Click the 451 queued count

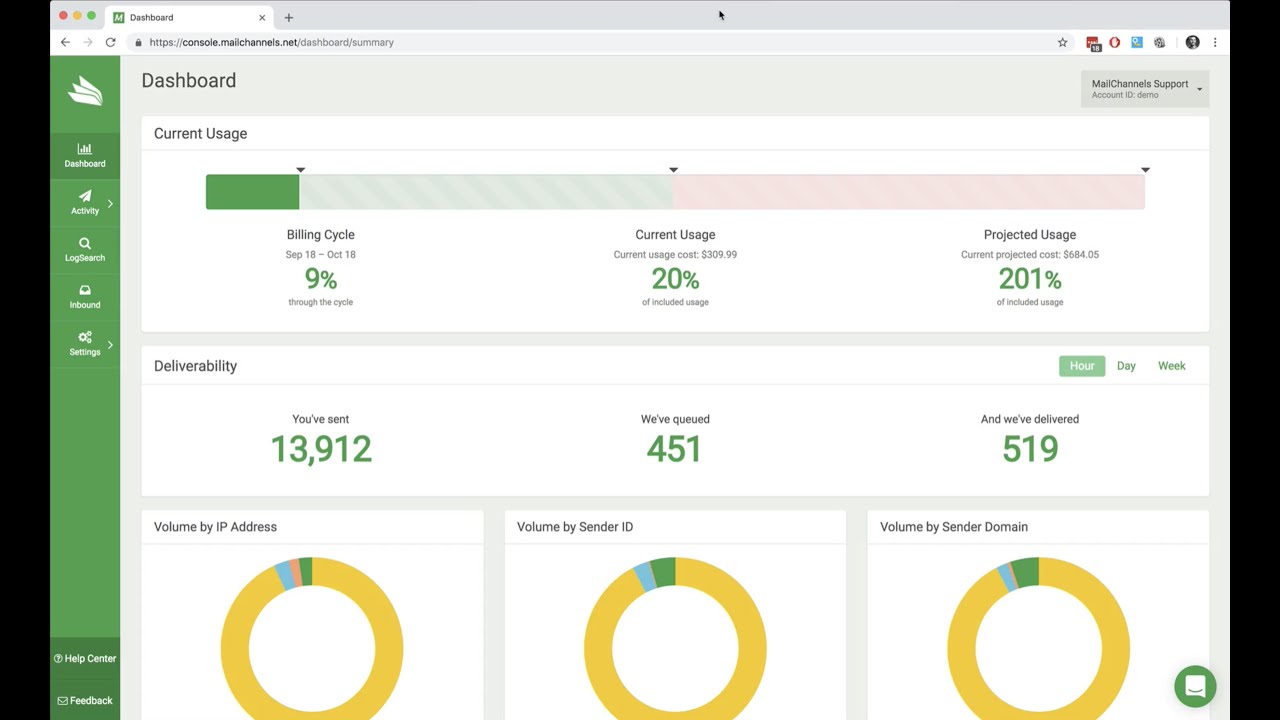[x=674, y=449]
